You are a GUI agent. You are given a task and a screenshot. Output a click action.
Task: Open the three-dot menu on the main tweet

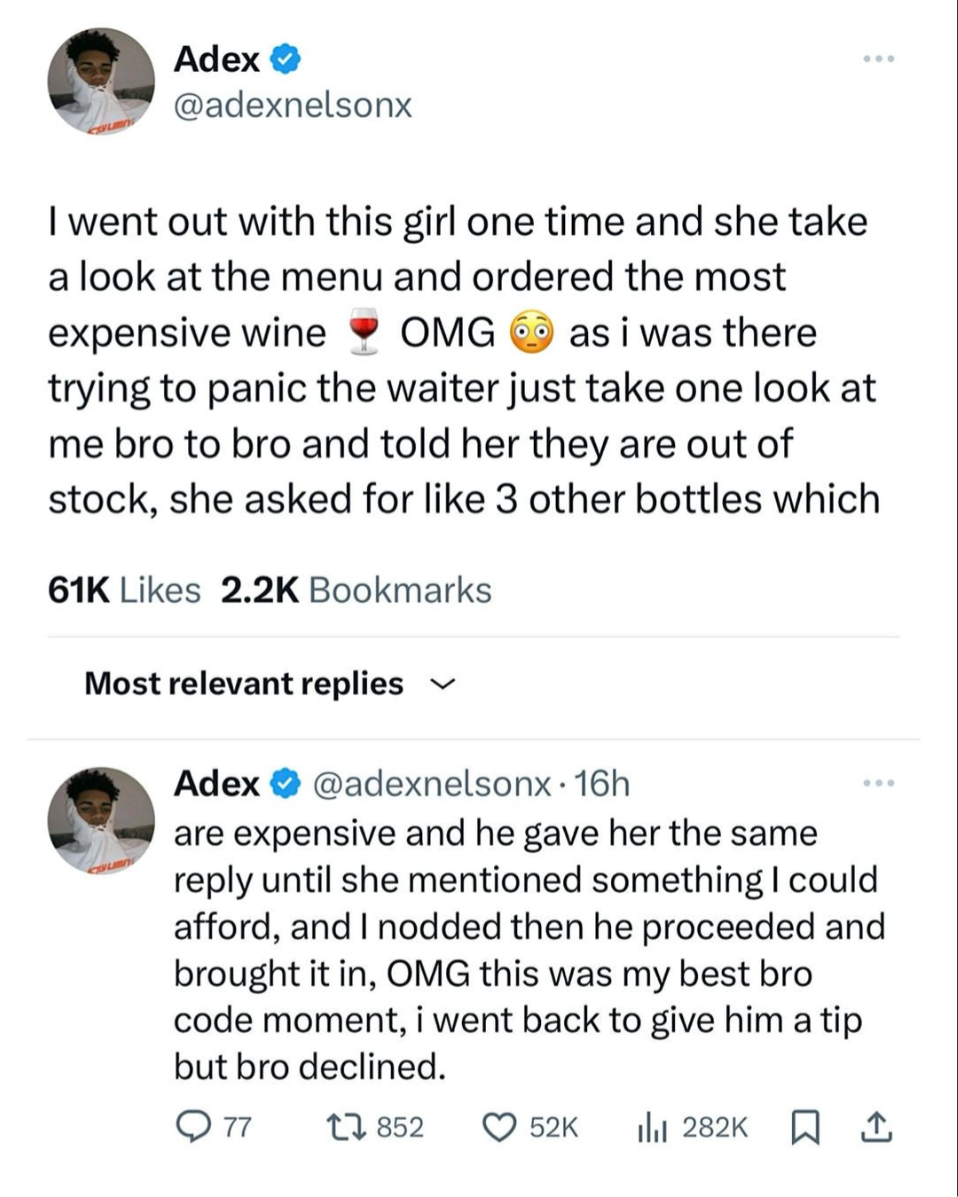click(x=877, y=60)
